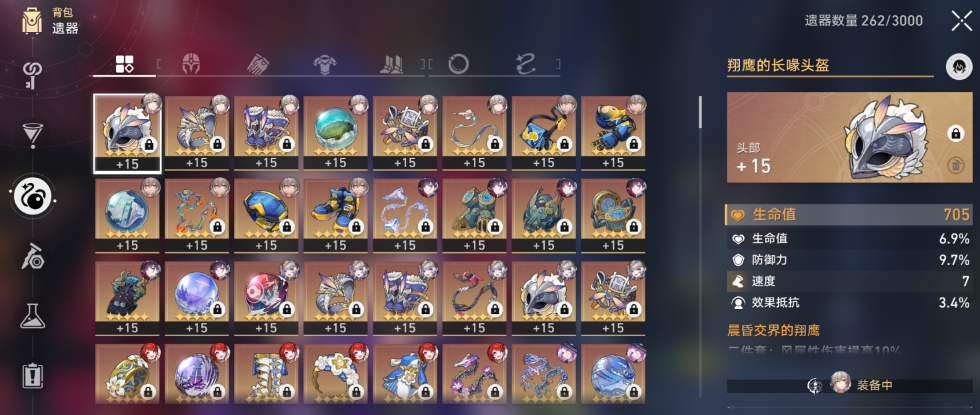Open the relic detail button beside title
Image resolution: width=980 pixels, height=415 pixels.
pos(957,66)
